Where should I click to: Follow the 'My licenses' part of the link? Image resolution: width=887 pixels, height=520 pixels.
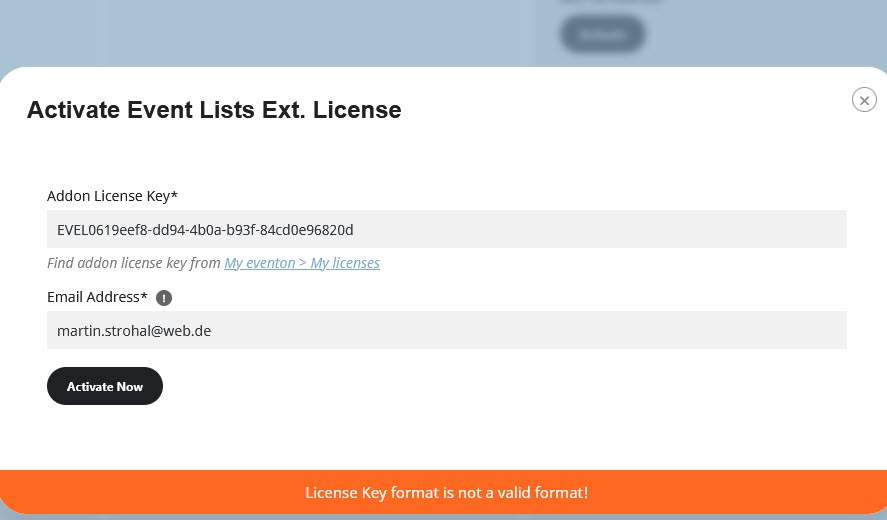(345, 263)
